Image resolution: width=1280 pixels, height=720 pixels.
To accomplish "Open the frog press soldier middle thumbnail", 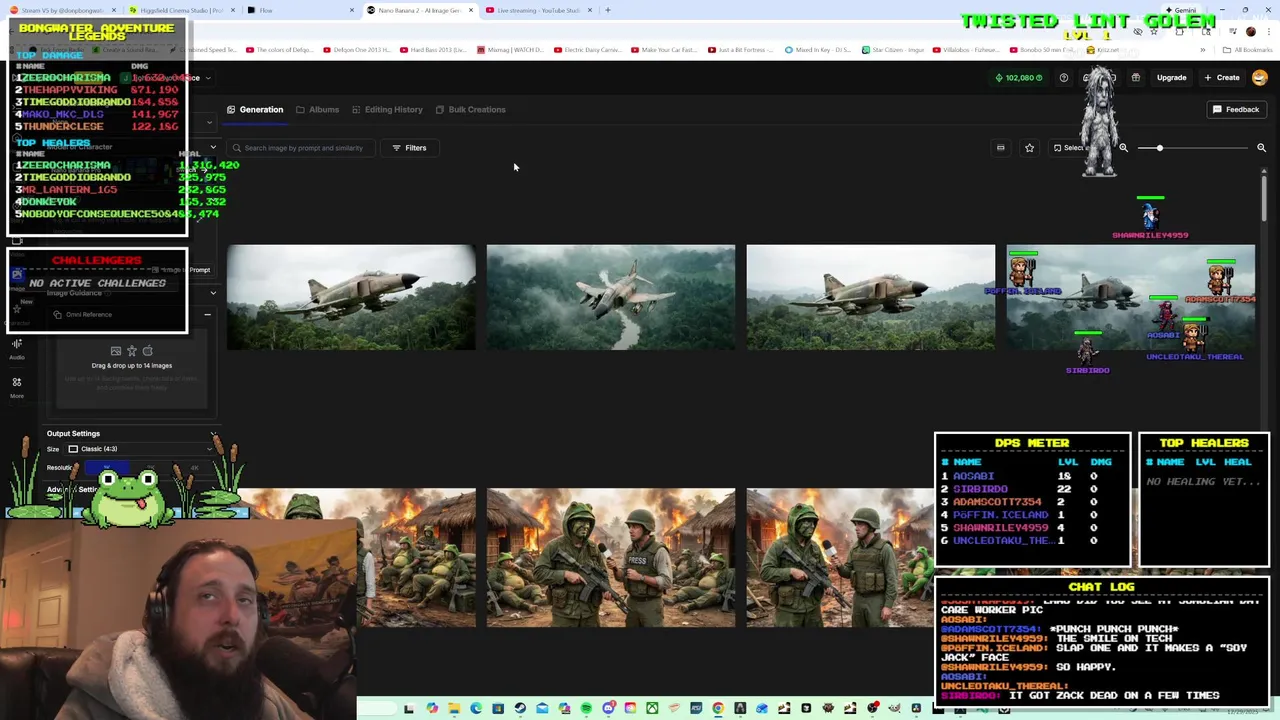I will [611, 558].
